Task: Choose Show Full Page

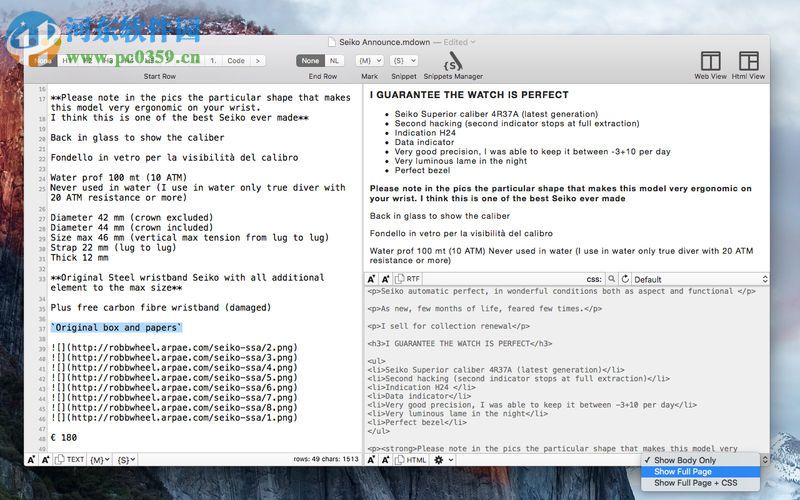Action: 700,471
